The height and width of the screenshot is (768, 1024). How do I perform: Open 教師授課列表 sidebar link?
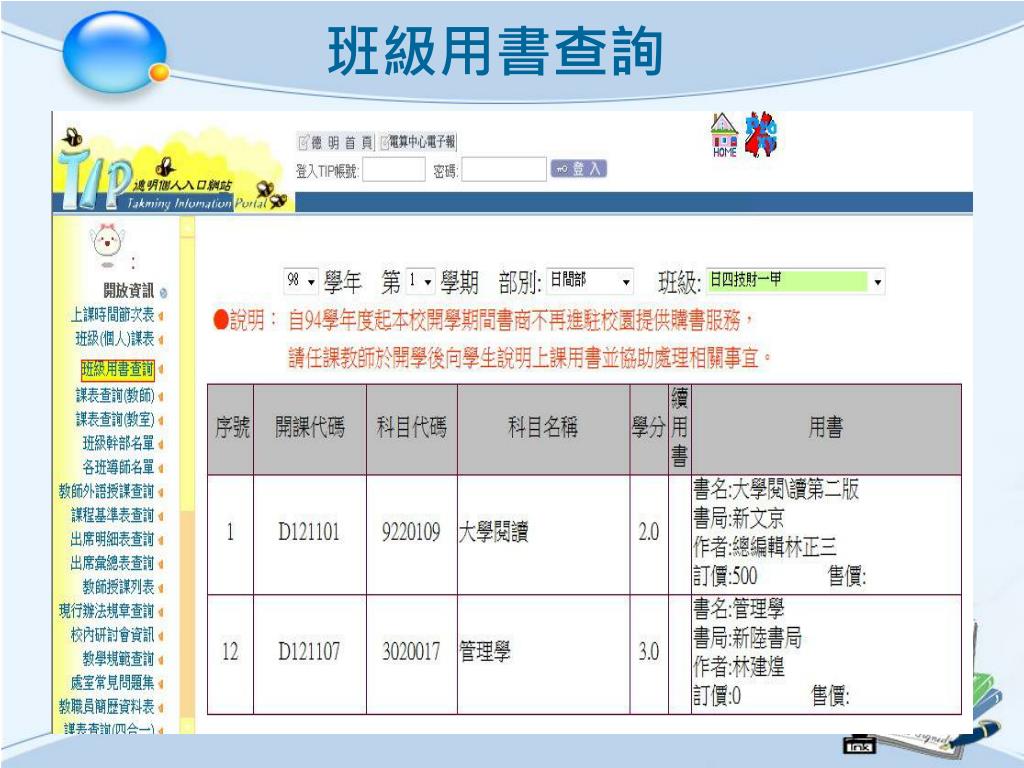click(118, 586)
